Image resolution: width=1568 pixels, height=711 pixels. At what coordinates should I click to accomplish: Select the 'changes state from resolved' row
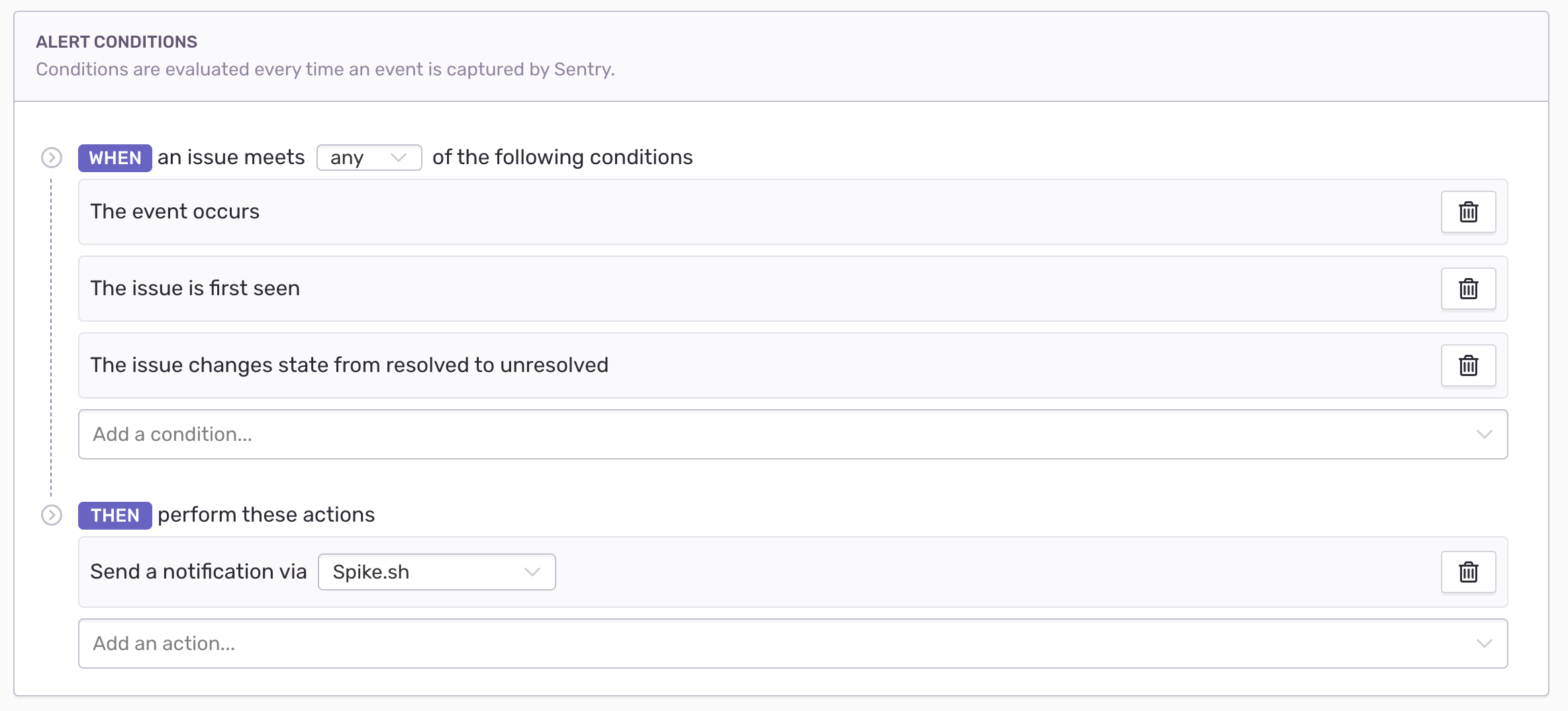[793, 365]
